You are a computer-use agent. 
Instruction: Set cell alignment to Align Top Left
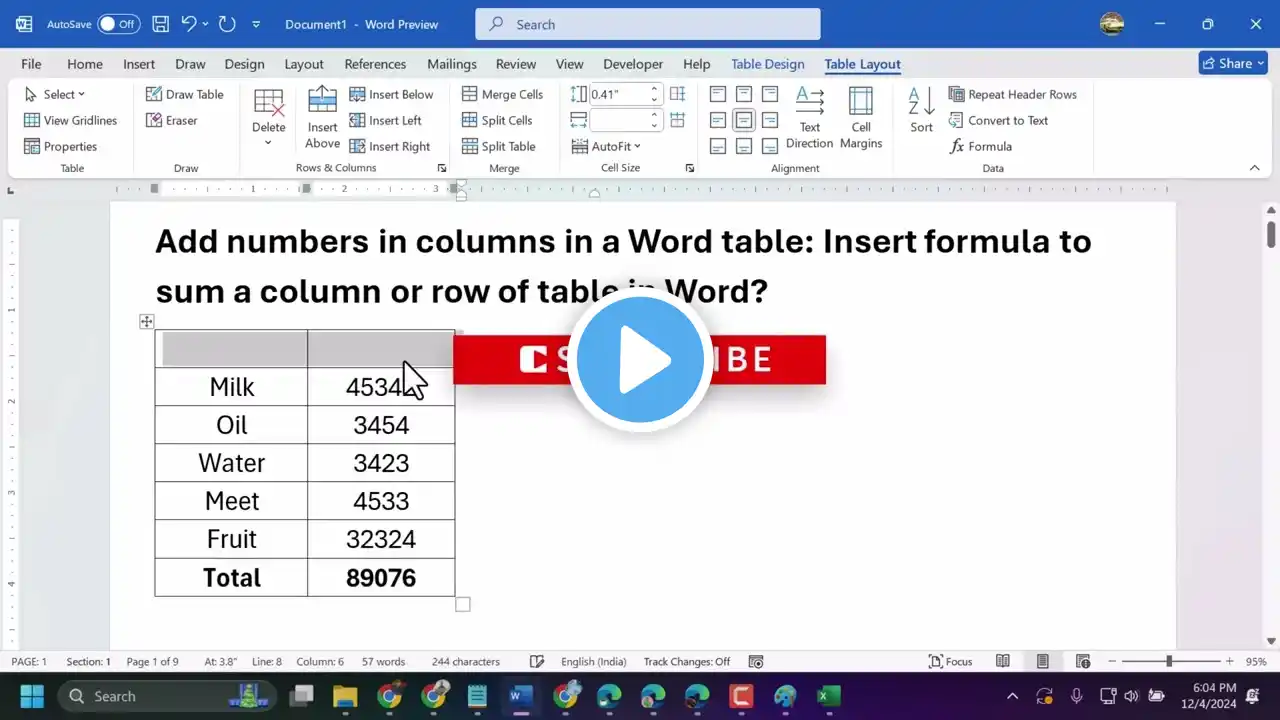tap(718, 94)
